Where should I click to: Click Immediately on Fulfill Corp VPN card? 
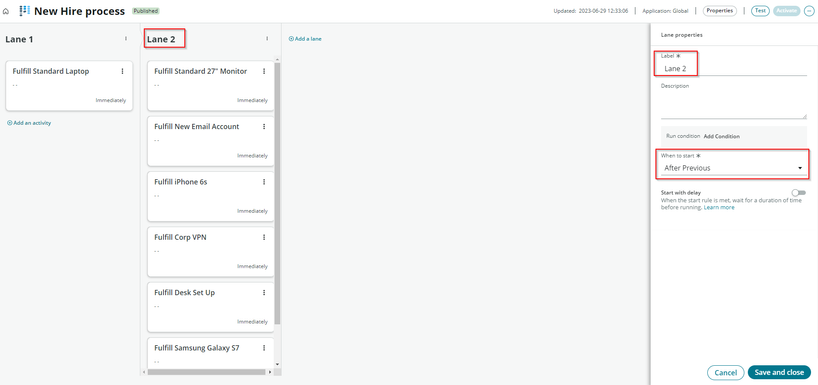click(252, 266)
